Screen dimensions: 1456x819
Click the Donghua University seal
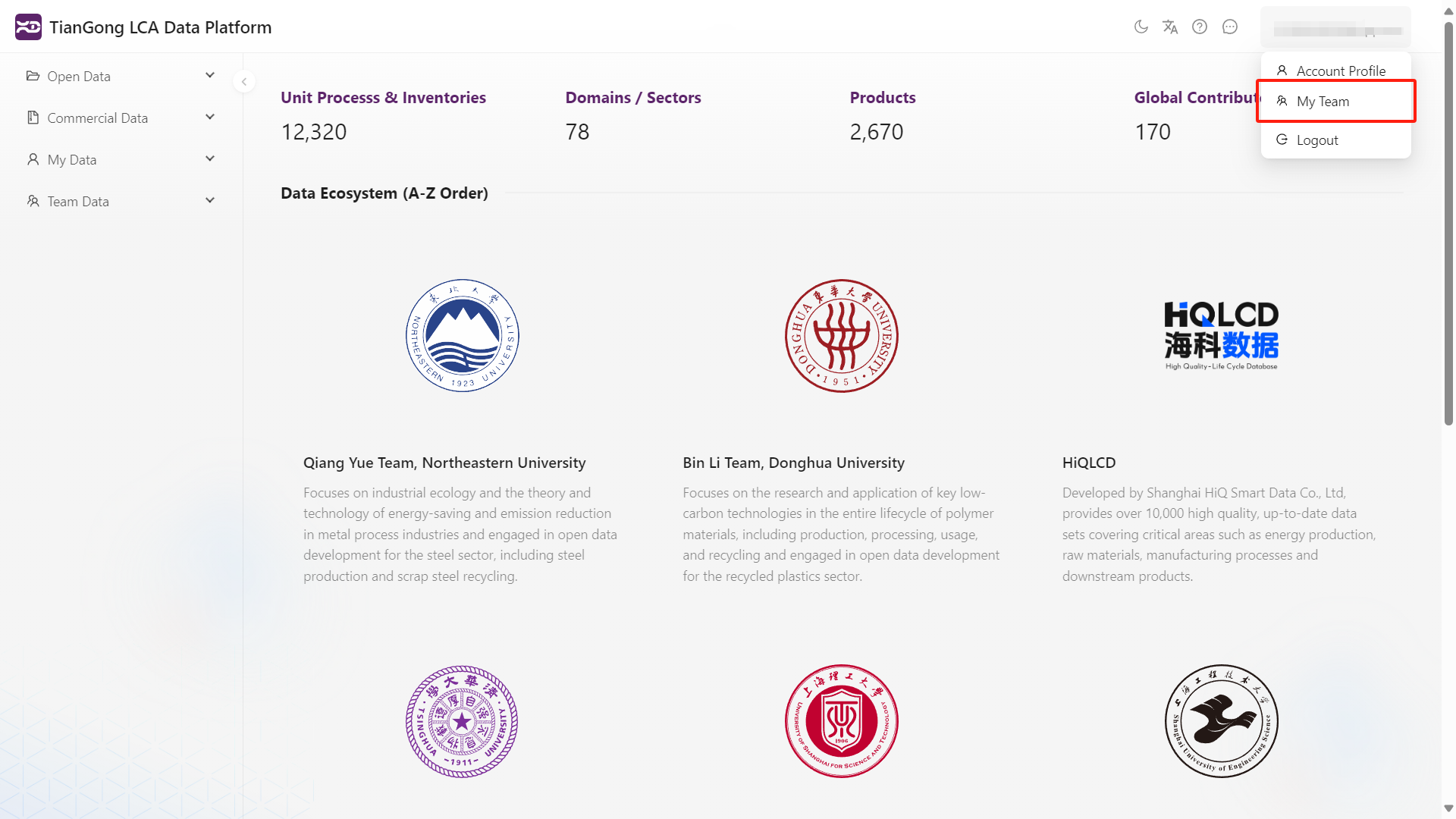pos(841,335)
